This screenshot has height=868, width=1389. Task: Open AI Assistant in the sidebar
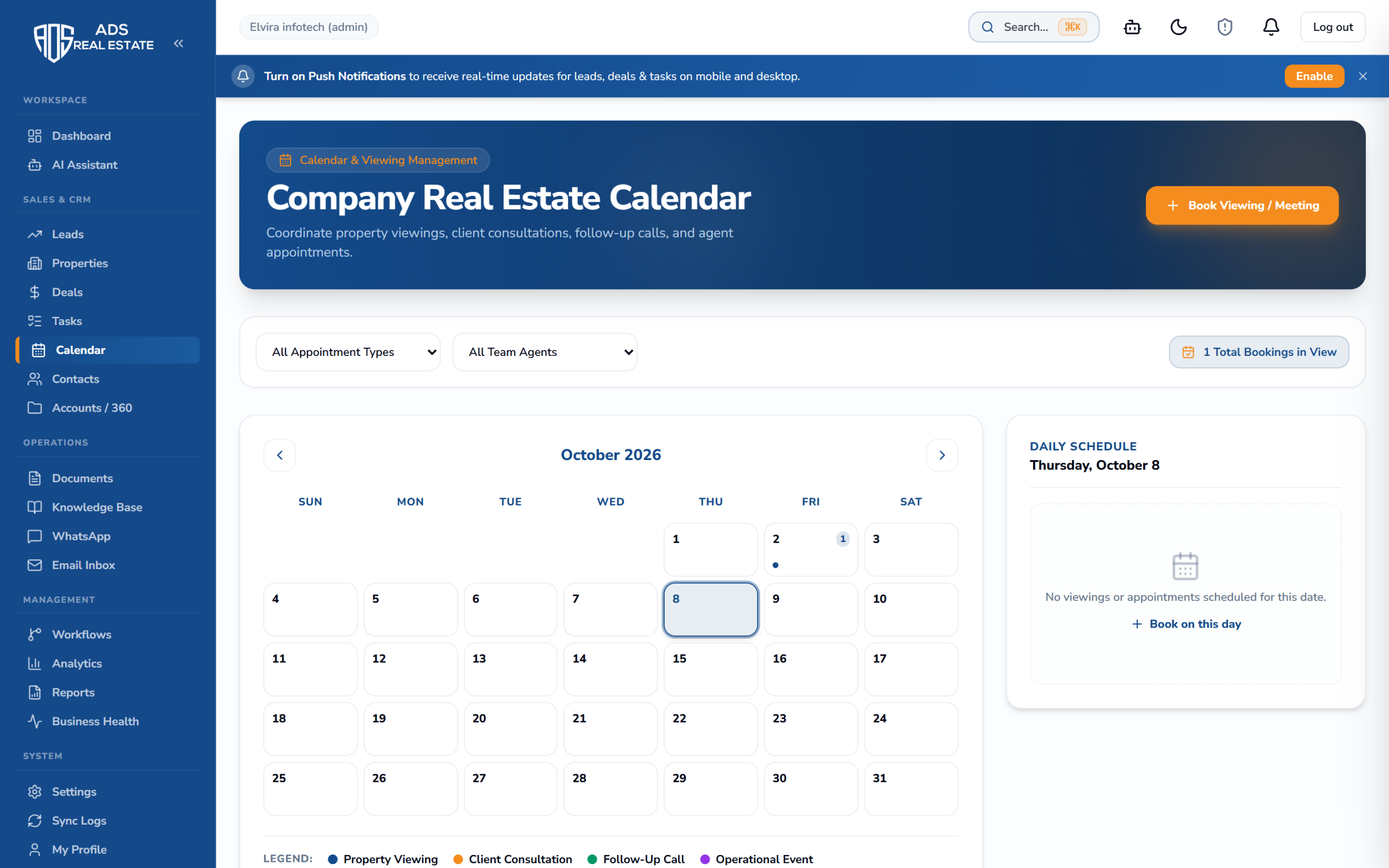pyautogui.click(x=108, y=165)
